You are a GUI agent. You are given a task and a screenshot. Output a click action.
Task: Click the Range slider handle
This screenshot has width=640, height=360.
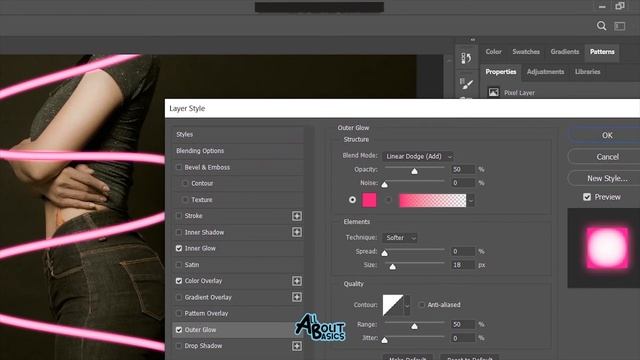point(414,327)
